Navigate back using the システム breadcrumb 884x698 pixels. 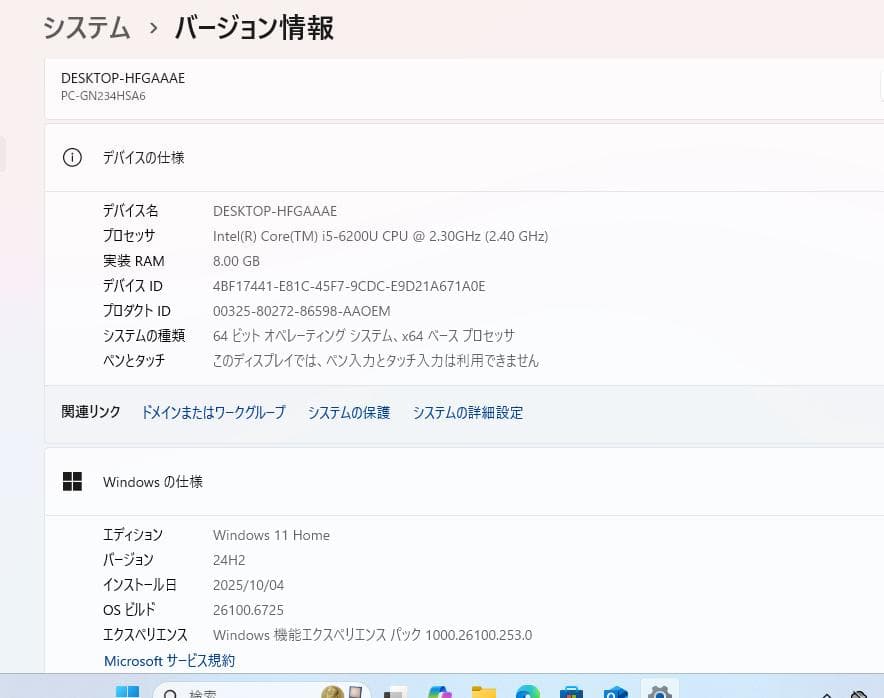click(86, 28)
